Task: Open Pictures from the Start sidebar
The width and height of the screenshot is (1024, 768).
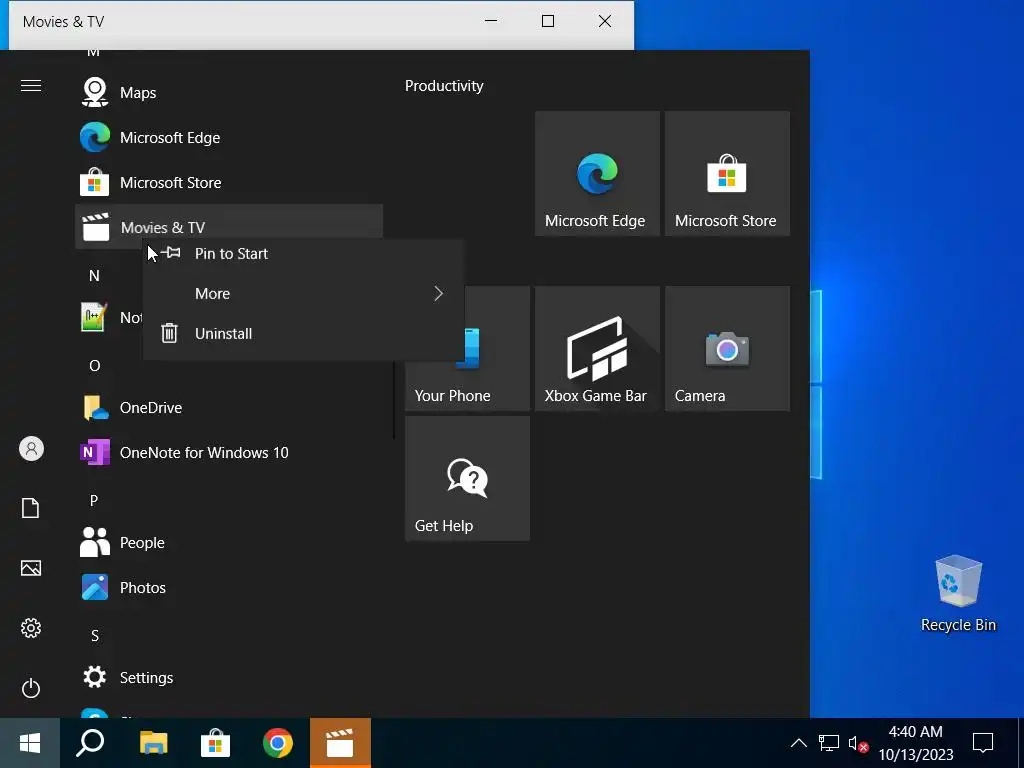Action: pyautogui.click(x=31, y=568)
